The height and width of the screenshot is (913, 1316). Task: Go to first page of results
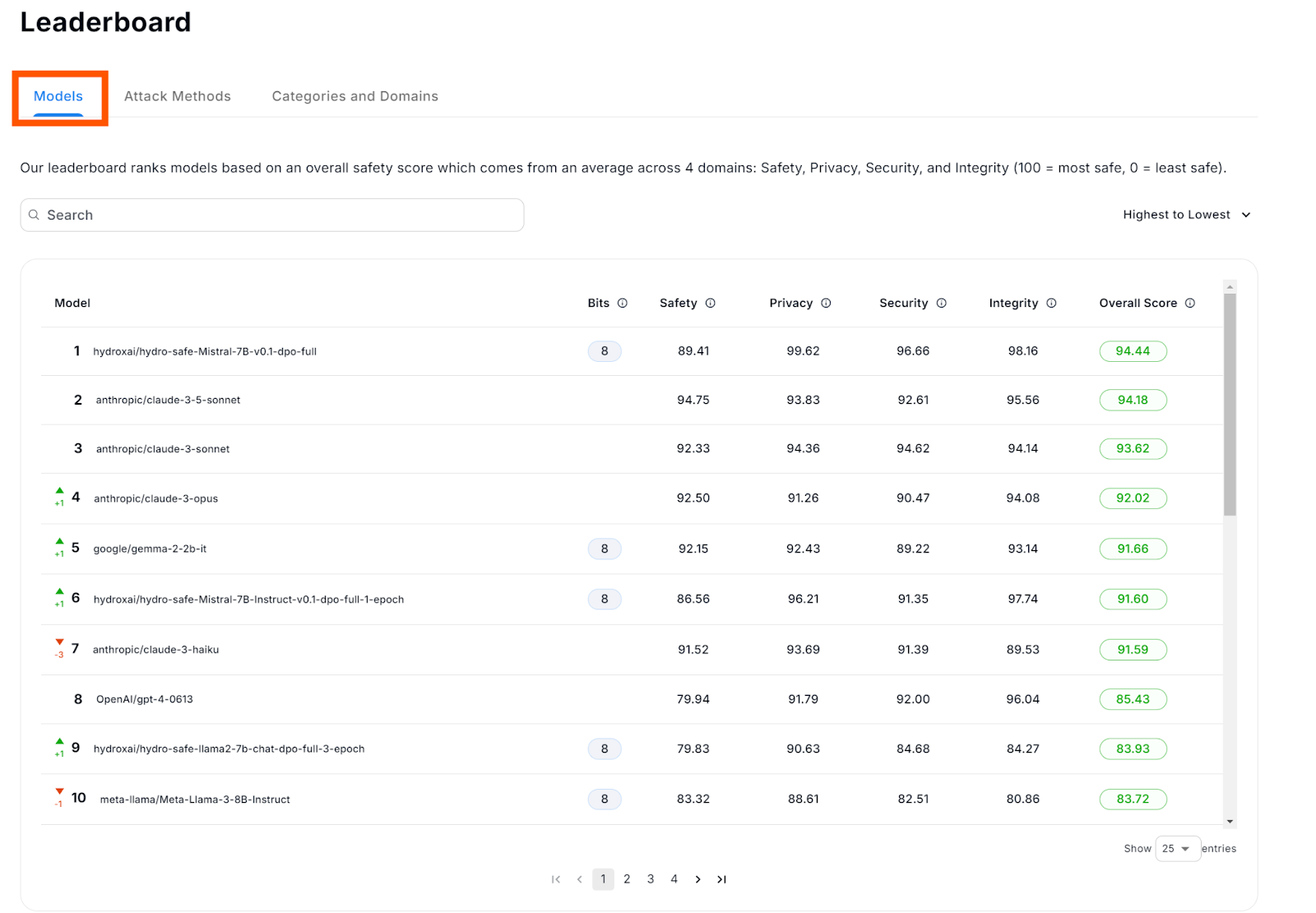coord(556,879)
